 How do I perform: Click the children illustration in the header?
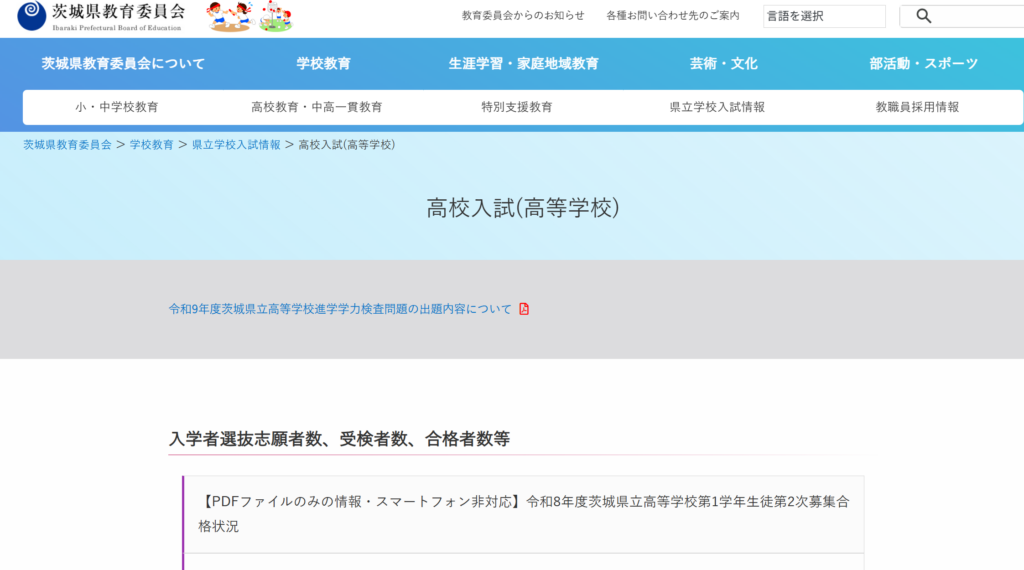[249, 16]
